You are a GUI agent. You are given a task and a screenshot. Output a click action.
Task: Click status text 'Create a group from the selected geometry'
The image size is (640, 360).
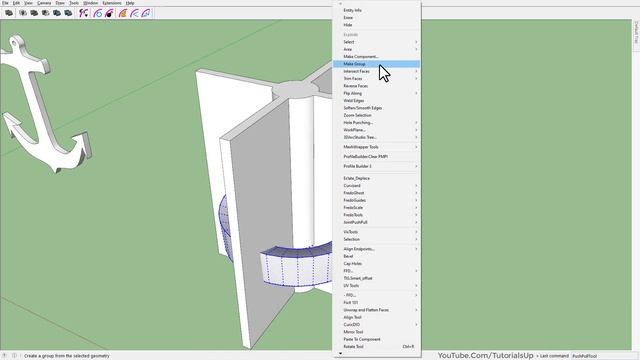(x=67, y=356)
